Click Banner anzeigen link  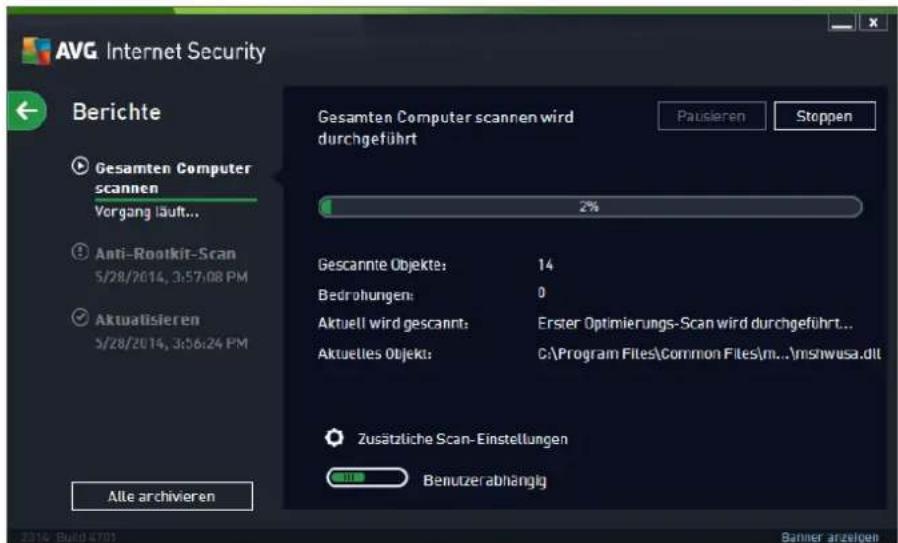tap(830, 537)
